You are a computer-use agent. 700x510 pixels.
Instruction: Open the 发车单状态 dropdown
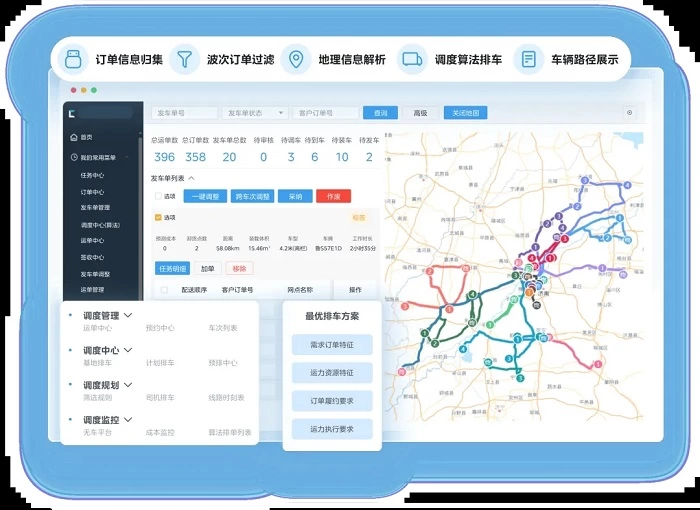[254, 113]
